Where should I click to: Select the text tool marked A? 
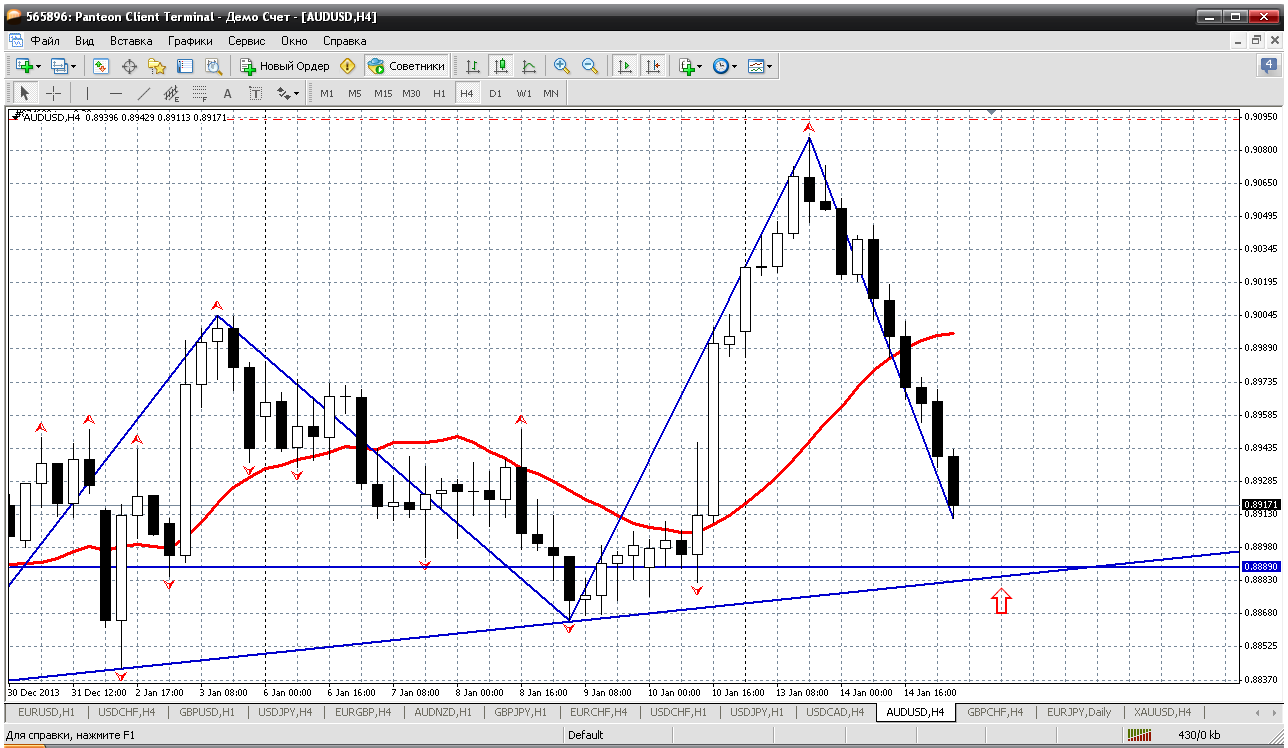[x=228, y=93]
